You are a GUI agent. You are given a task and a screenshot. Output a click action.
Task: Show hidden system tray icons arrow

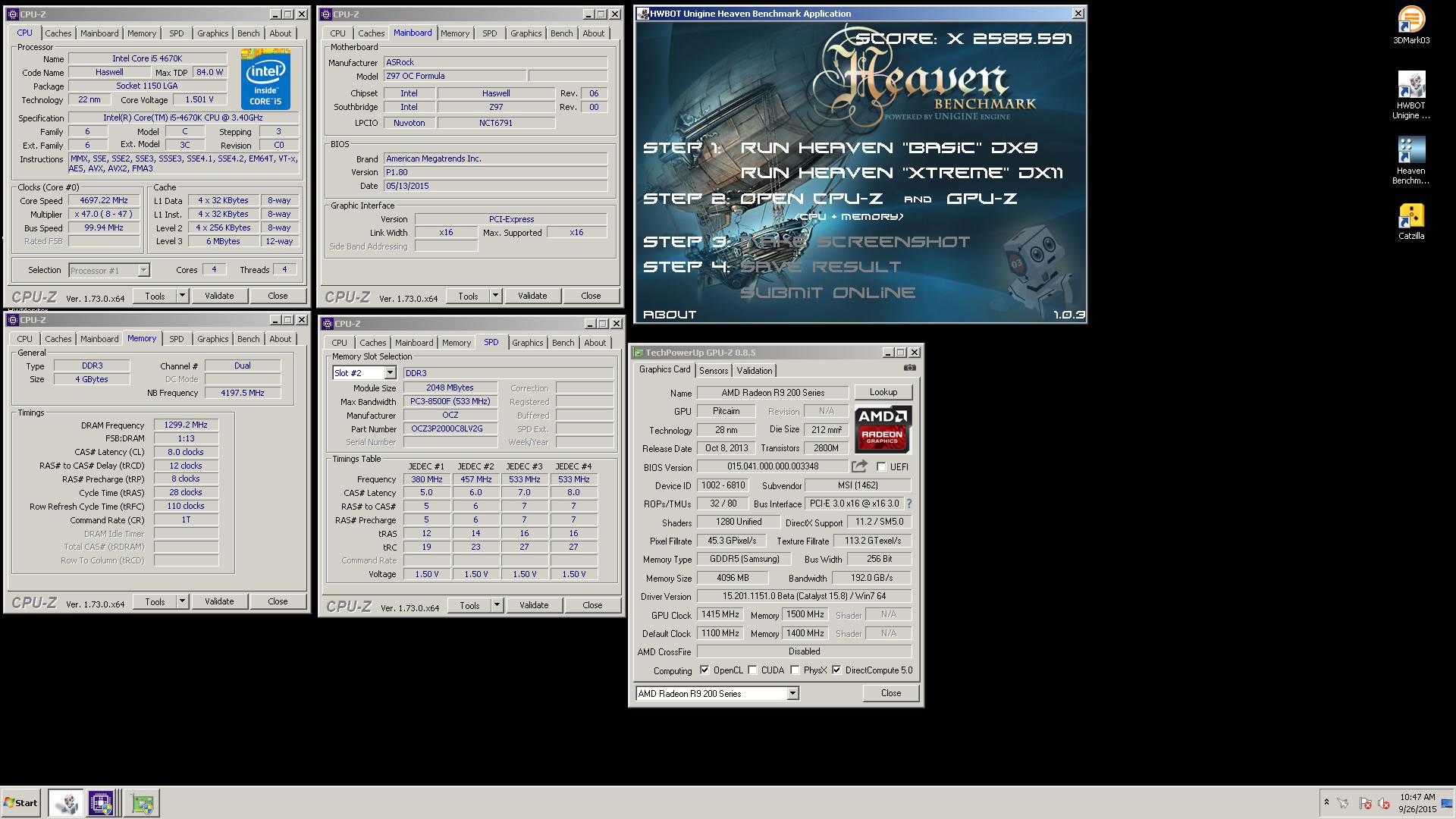[x=1326, y=802]
